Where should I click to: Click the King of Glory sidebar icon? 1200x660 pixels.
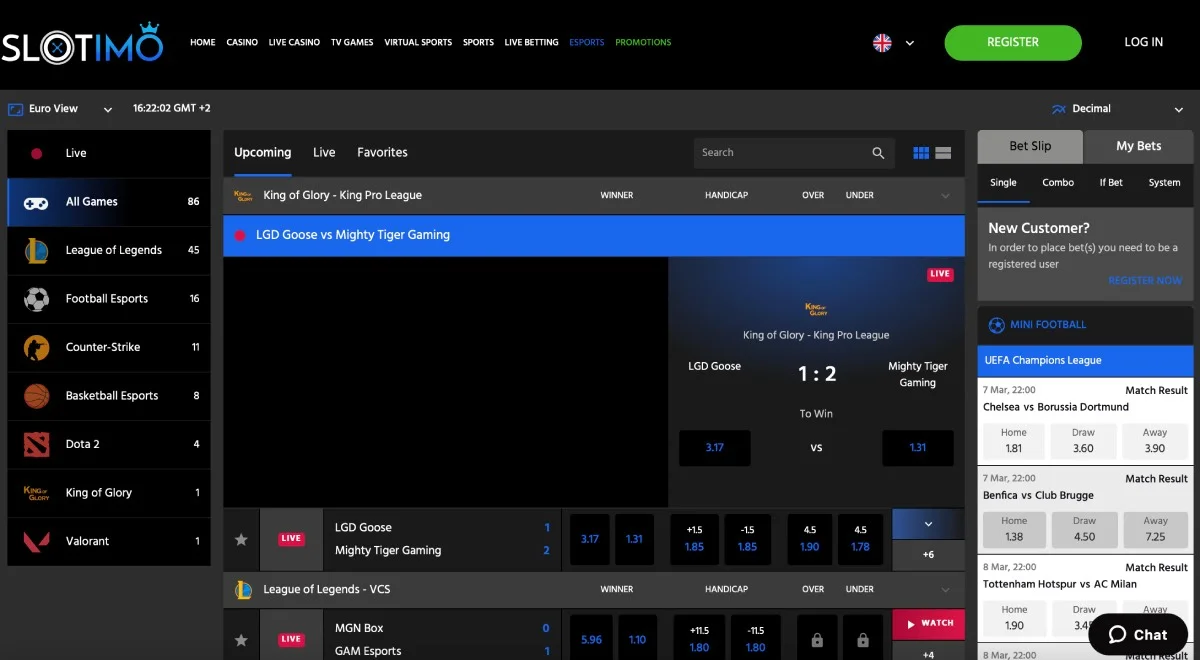(37, 493)
